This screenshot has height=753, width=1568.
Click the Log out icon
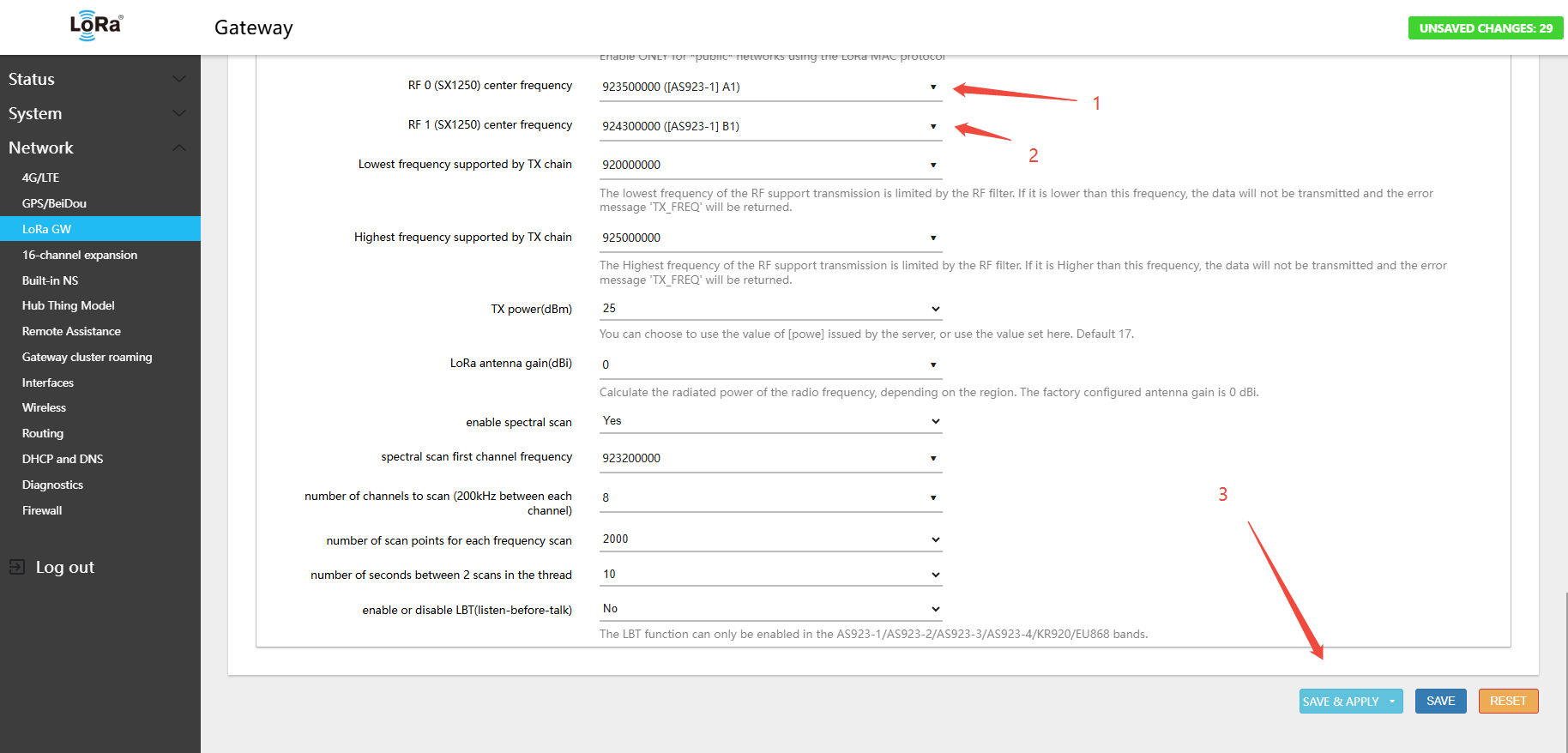17,567
